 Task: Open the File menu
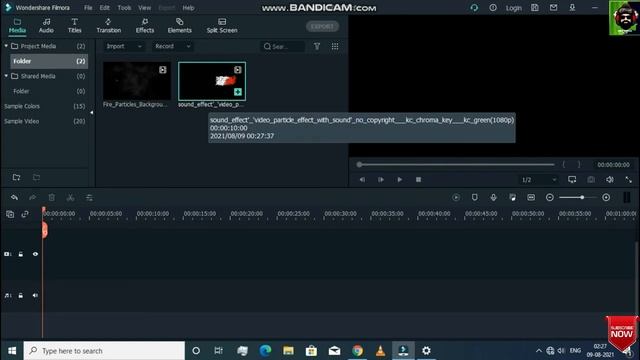tap(88, 8)
